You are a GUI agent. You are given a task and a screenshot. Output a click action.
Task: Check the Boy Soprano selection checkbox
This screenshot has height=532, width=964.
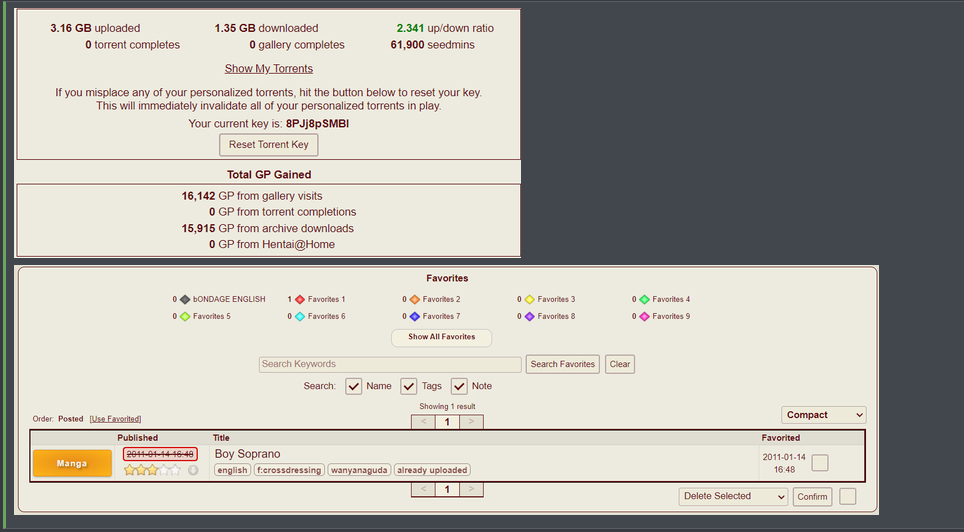coord(820,463)
